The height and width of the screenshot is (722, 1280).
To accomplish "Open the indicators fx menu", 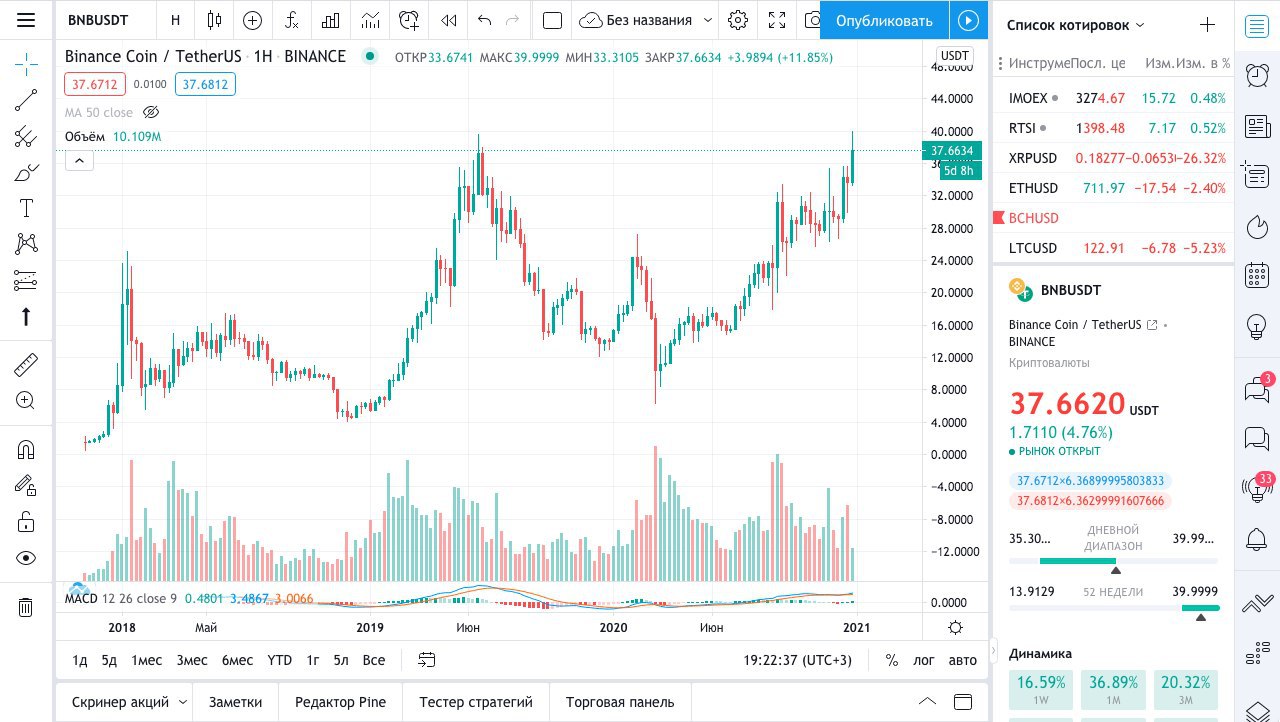I will [291, 20].
